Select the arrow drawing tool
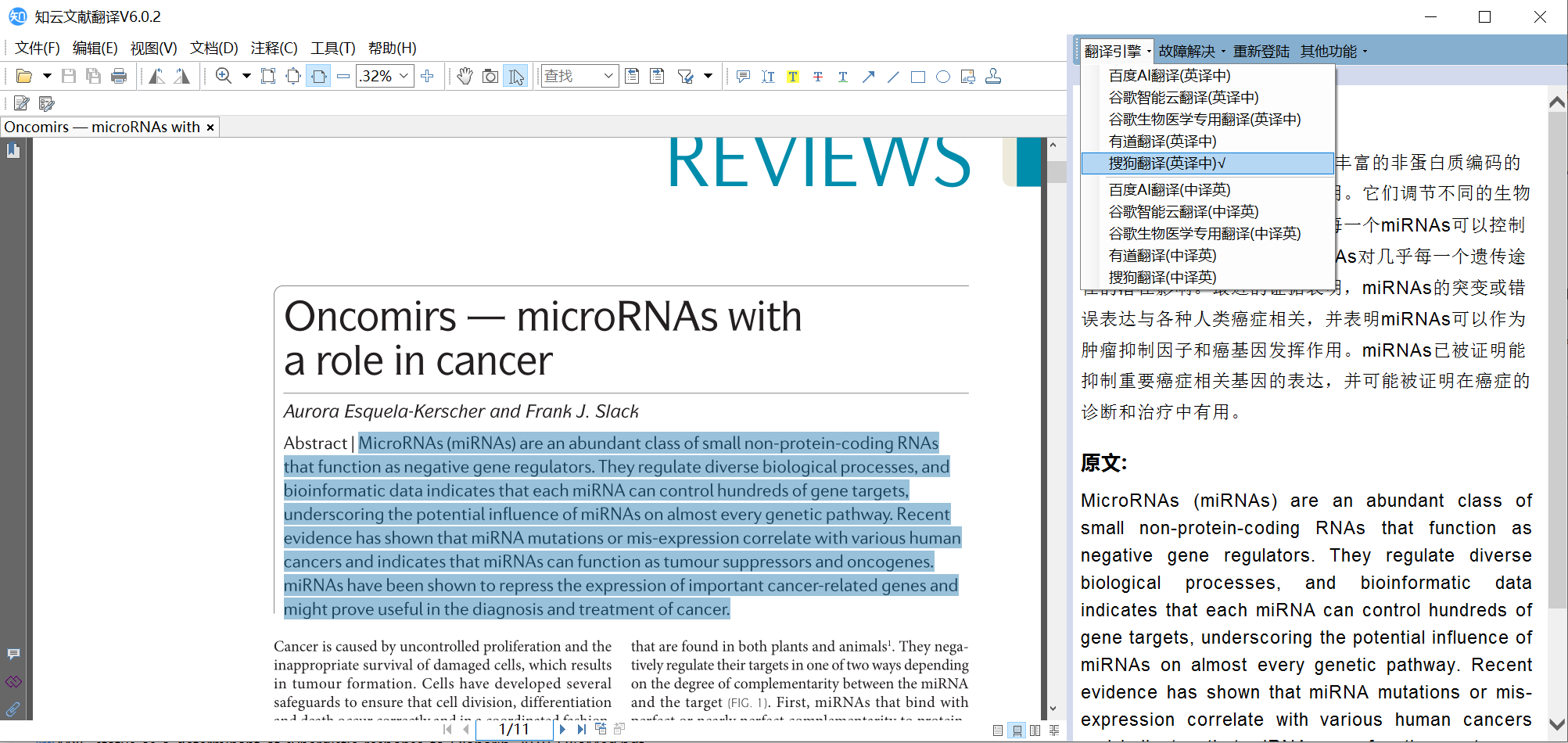 coord(868,76)
